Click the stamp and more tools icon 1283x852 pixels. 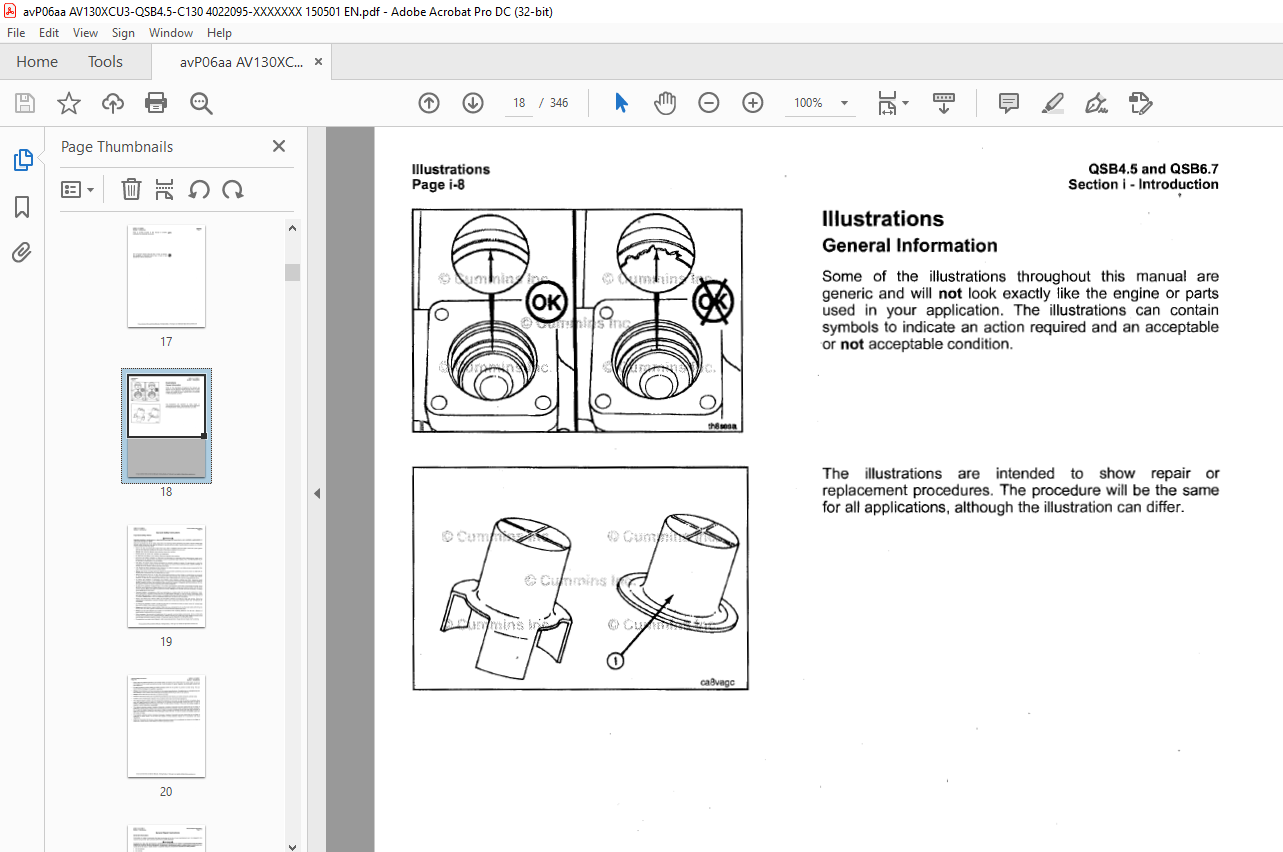pos(1140,103)
